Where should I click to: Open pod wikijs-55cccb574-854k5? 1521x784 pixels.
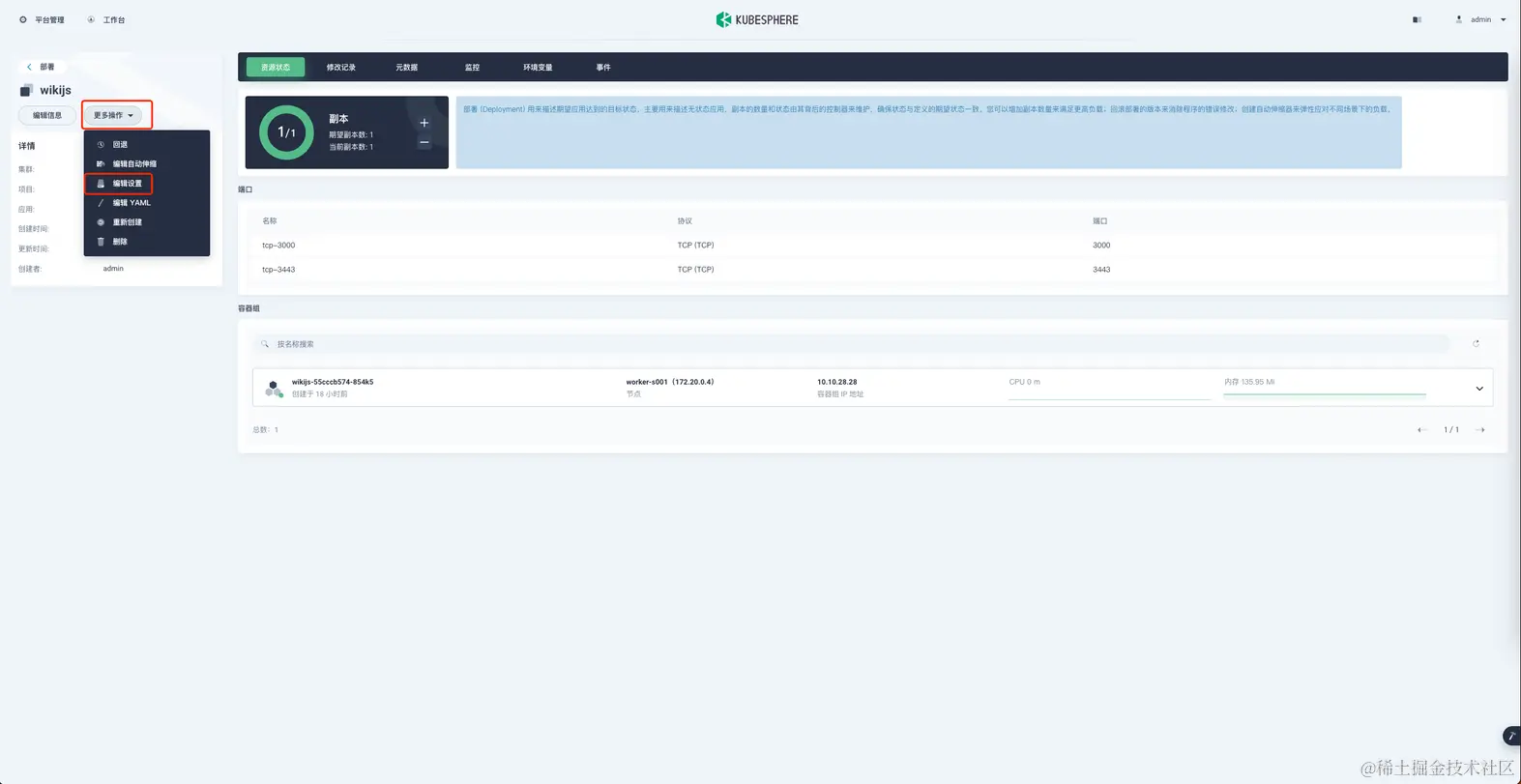coord(333,382)
